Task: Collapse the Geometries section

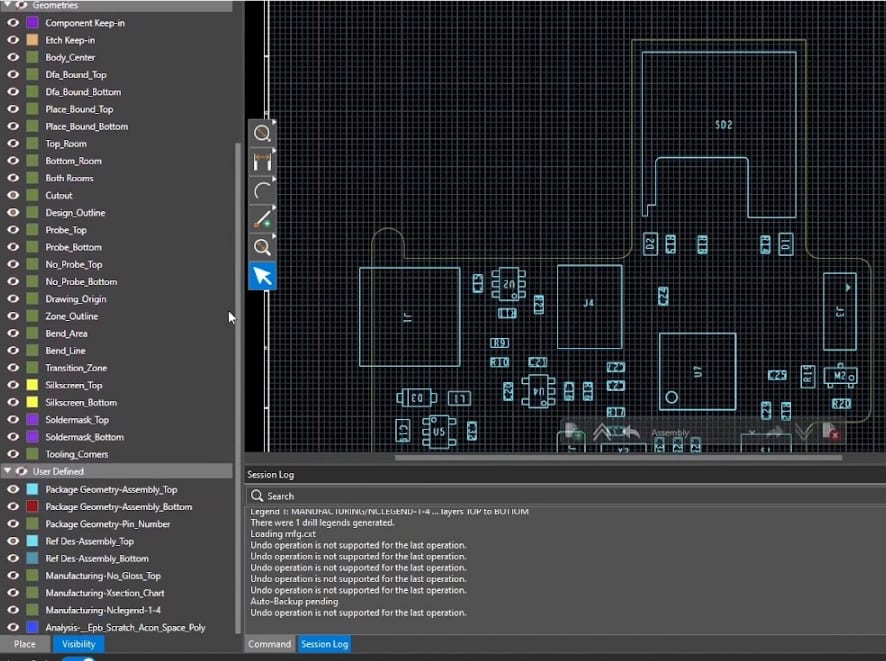Action: [x=7, y=5]
